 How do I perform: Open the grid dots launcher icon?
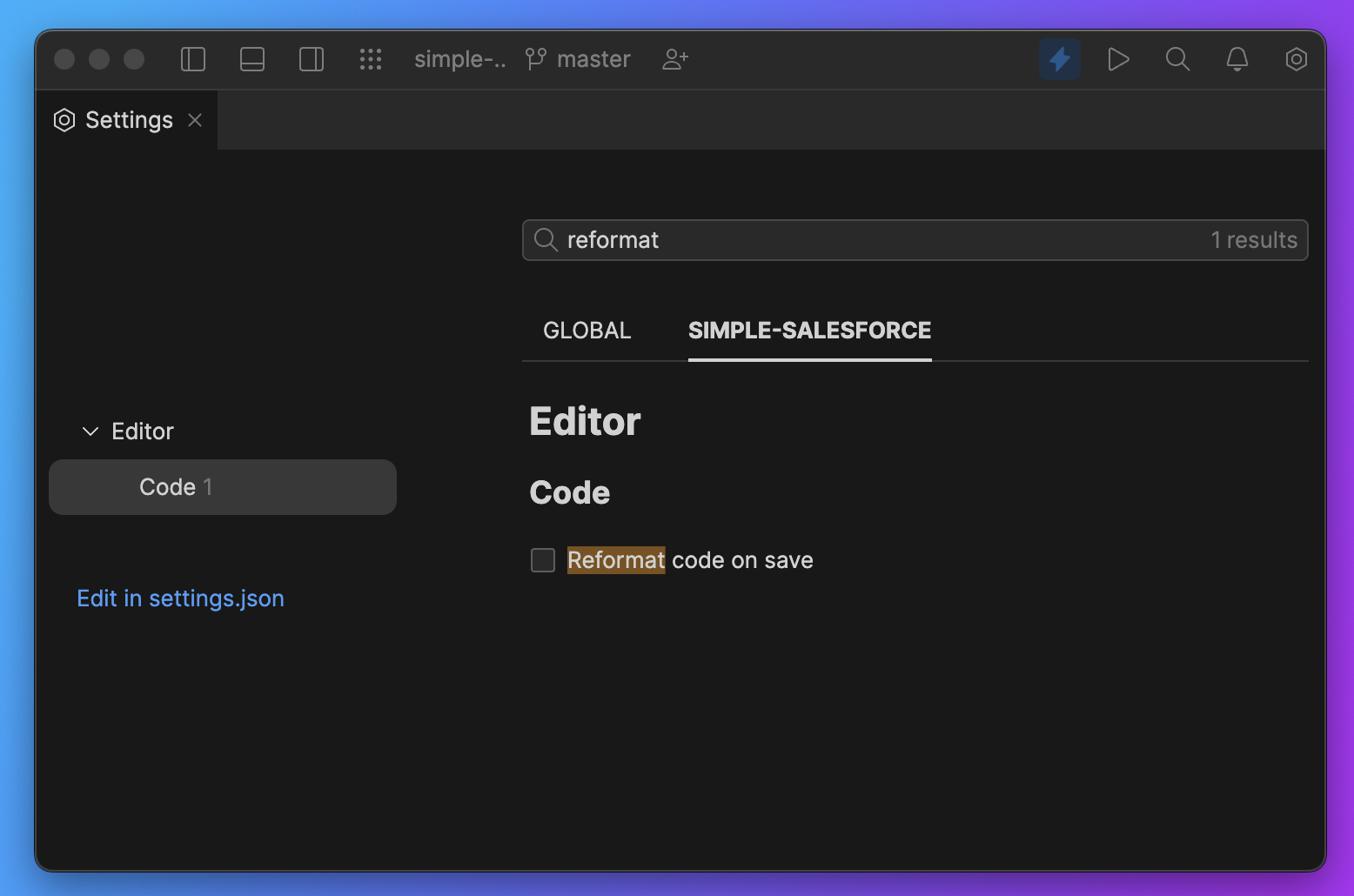[x=371, y=59]
